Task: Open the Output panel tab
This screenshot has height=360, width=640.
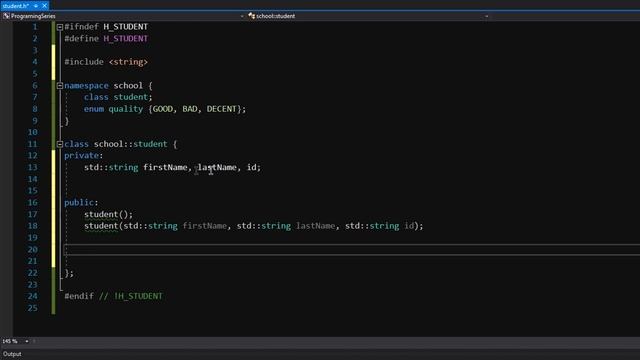Action: click(x=12, y=354)
